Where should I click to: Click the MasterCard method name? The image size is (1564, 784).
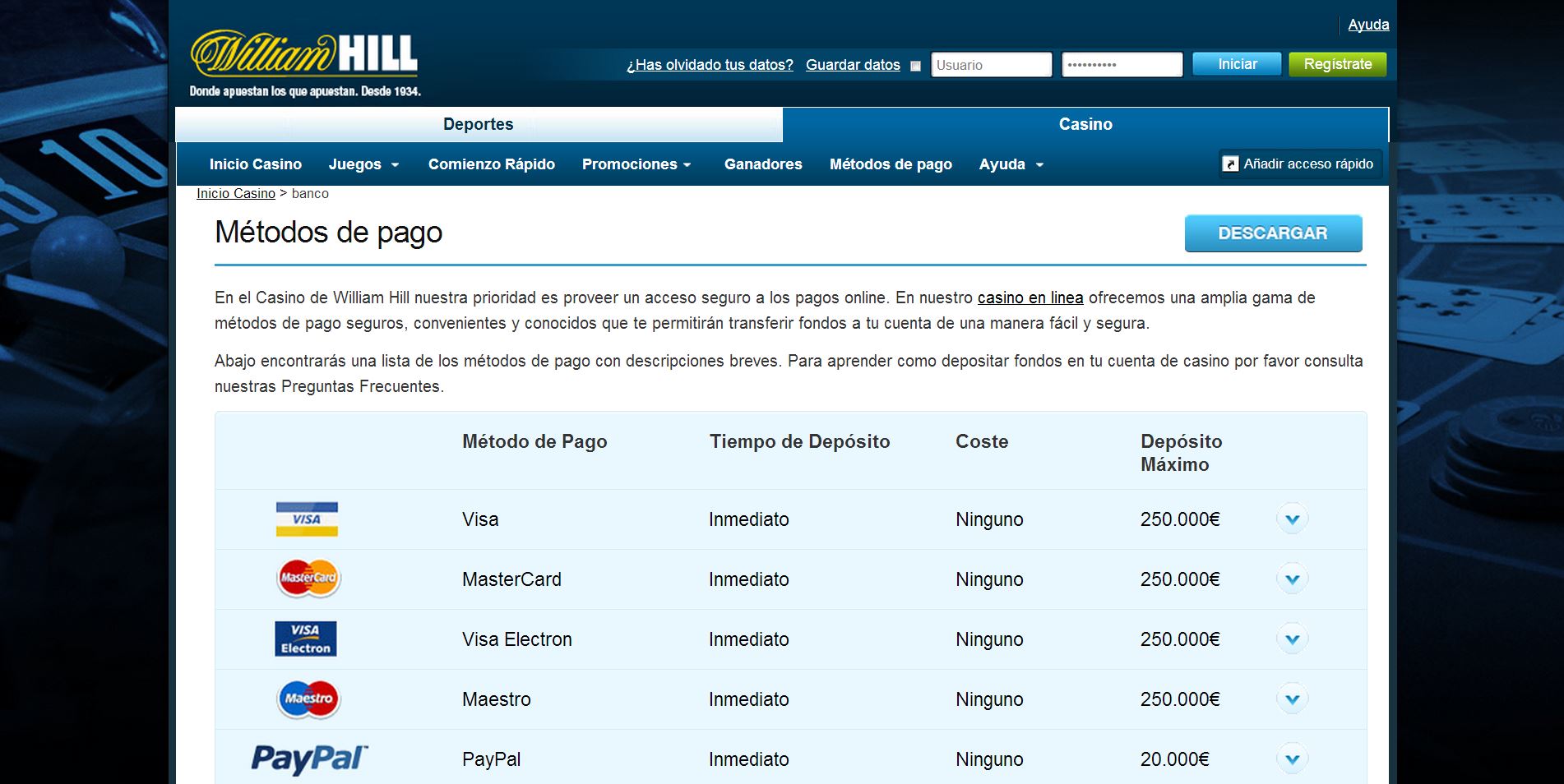click(x=511, y=579)
